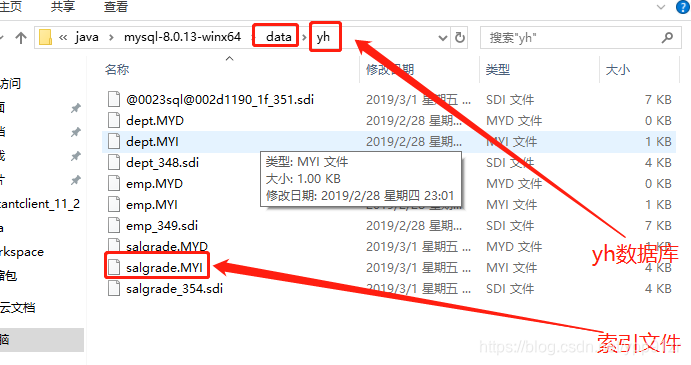This screenshot has width=691, height=365.
Task: Open the address bar history dropdown
Action: tap(443, 38)
